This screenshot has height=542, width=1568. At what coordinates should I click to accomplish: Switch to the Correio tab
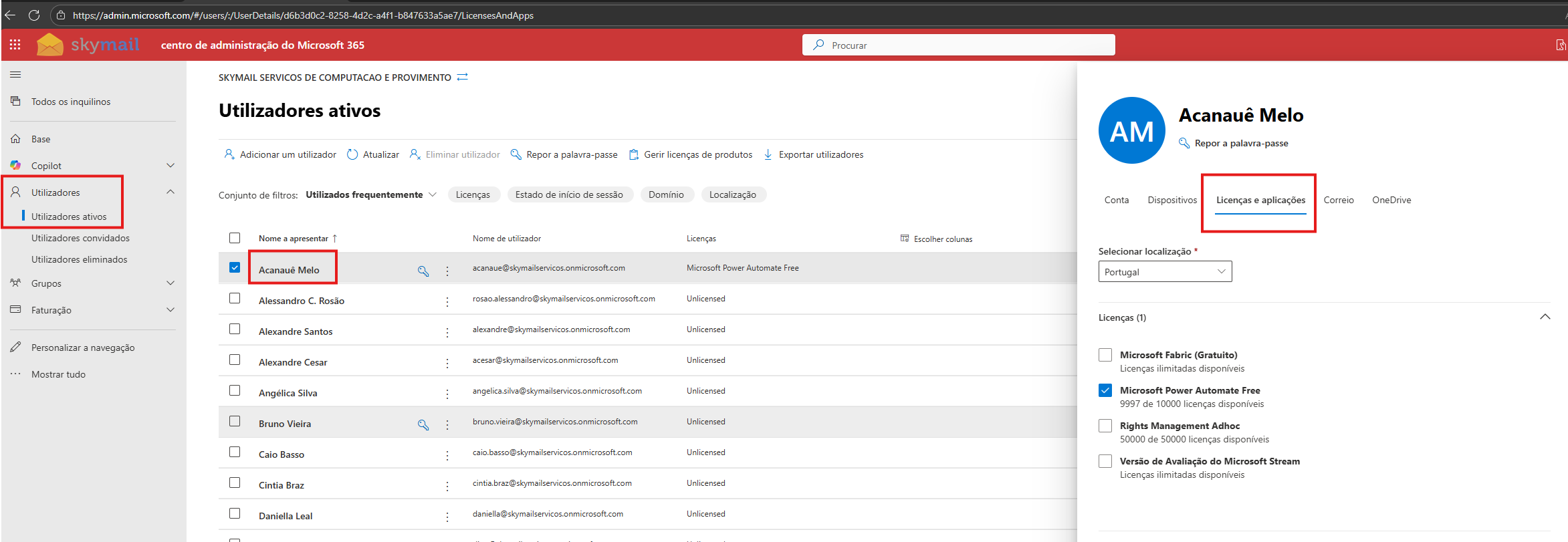click(1339, 200)
